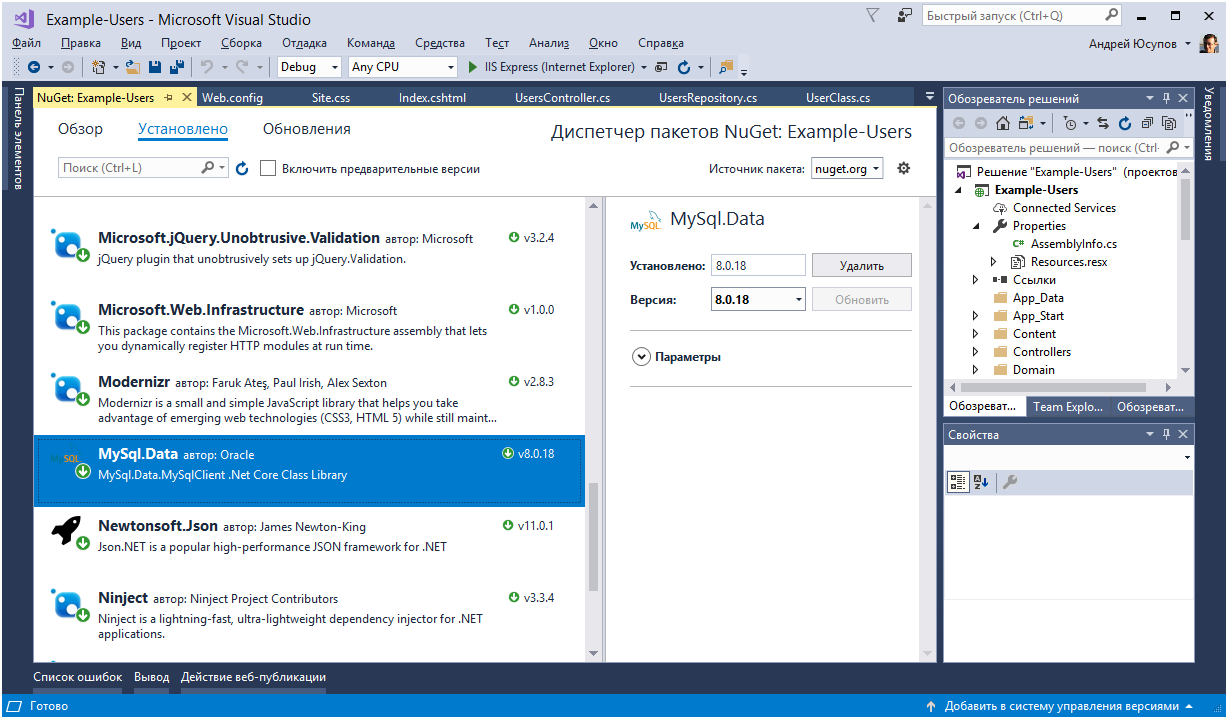Switch to Team Explorer tab

1067,407
